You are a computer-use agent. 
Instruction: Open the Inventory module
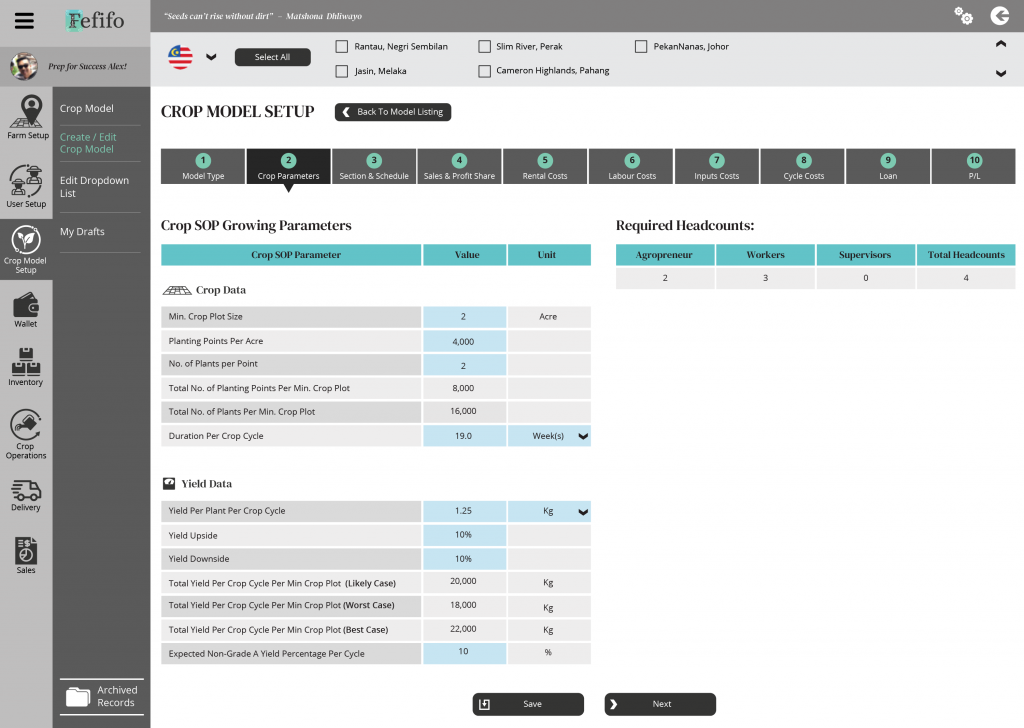coord(26,367)
